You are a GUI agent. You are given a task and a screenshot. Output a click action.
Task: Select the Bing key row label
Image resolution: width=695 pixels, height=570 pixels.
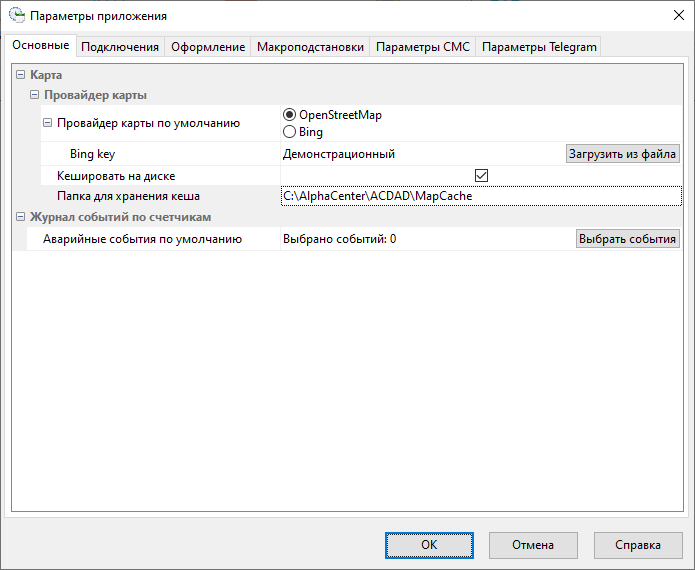click(92, 154)
